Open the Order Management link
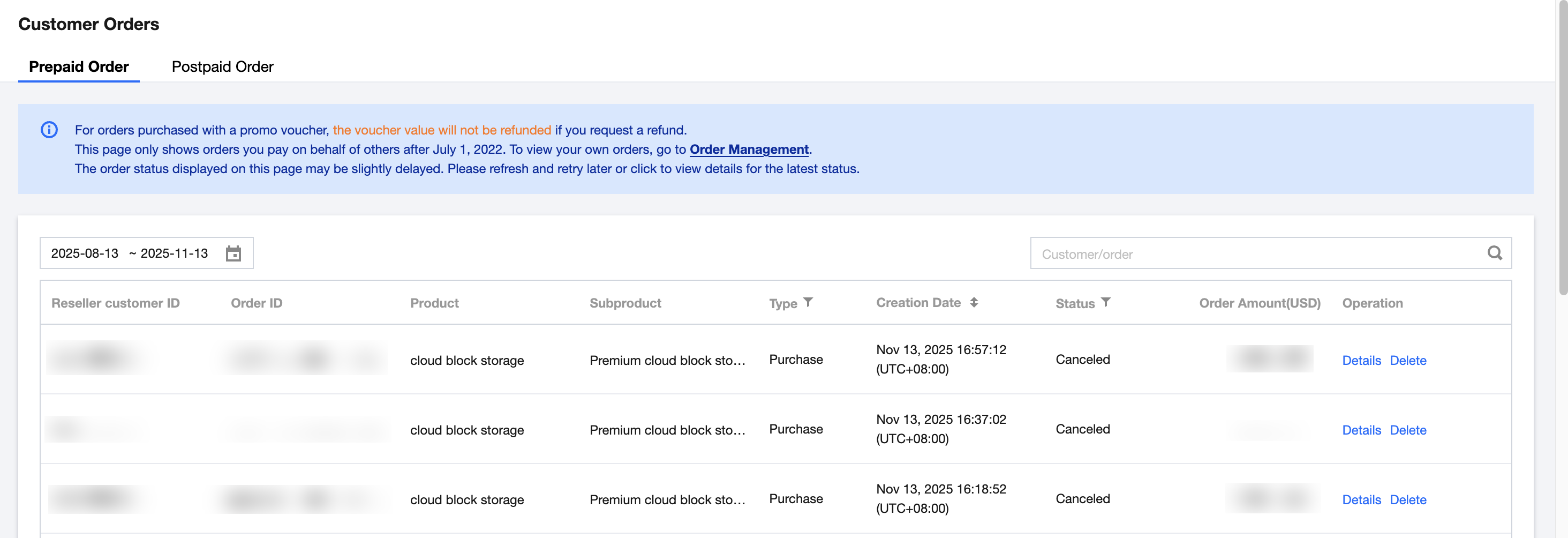 point(749,150)
